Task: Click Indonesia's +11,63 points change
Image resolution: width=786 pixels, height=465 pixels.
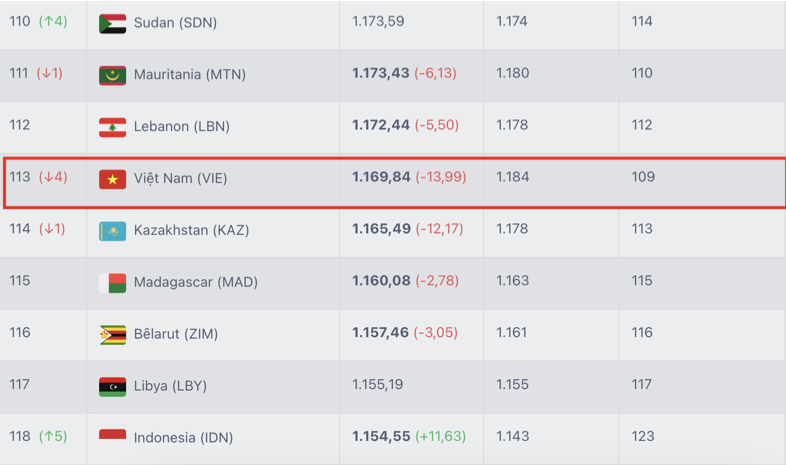Action: pyautogui.click(x=441, y=436)
